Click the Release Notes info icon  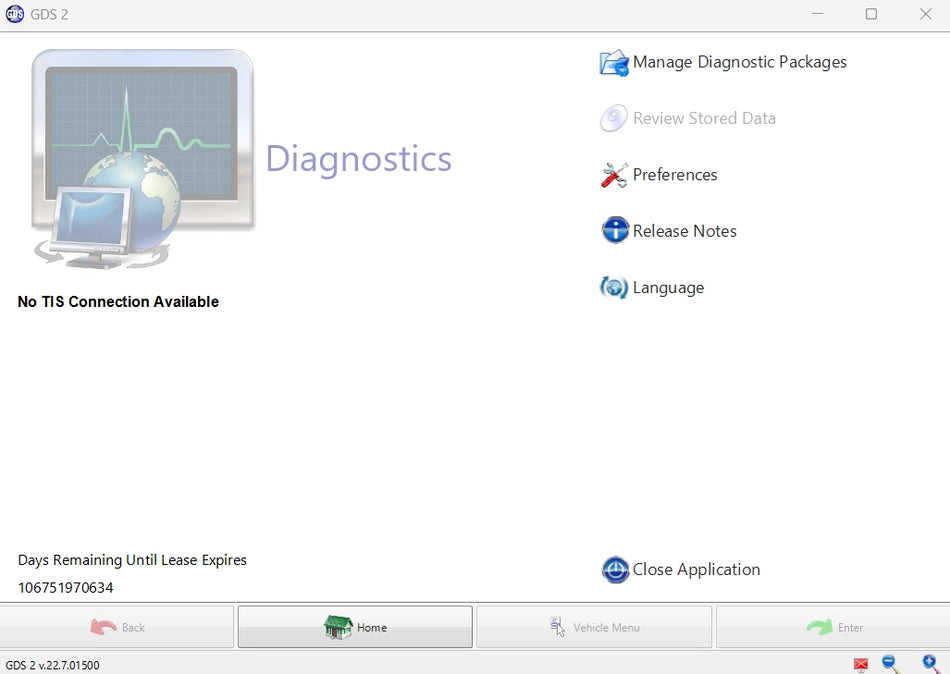(x=615, y=230)
